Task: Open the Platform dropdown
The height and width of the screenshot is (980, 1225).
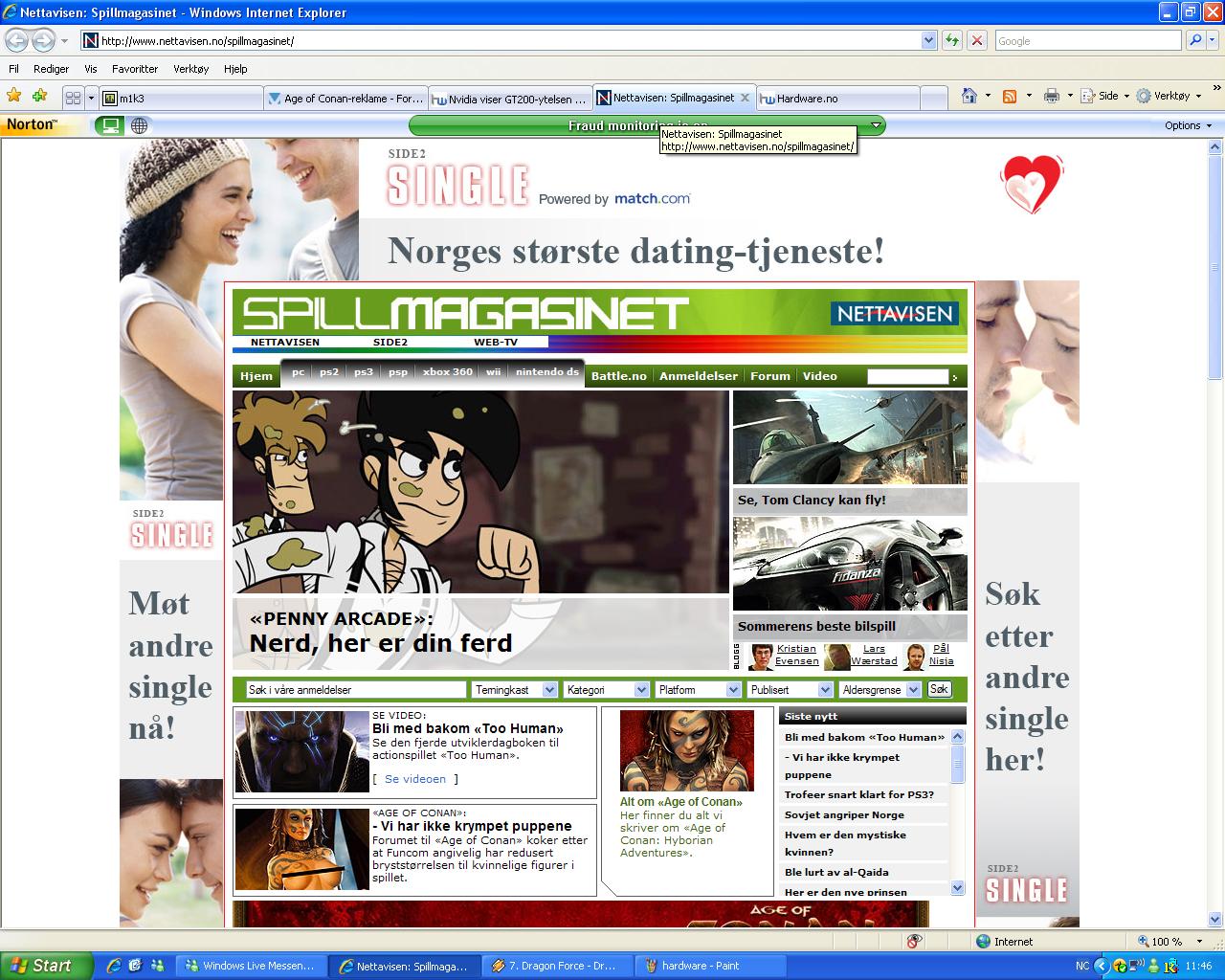Action: [x=733, y=689]
